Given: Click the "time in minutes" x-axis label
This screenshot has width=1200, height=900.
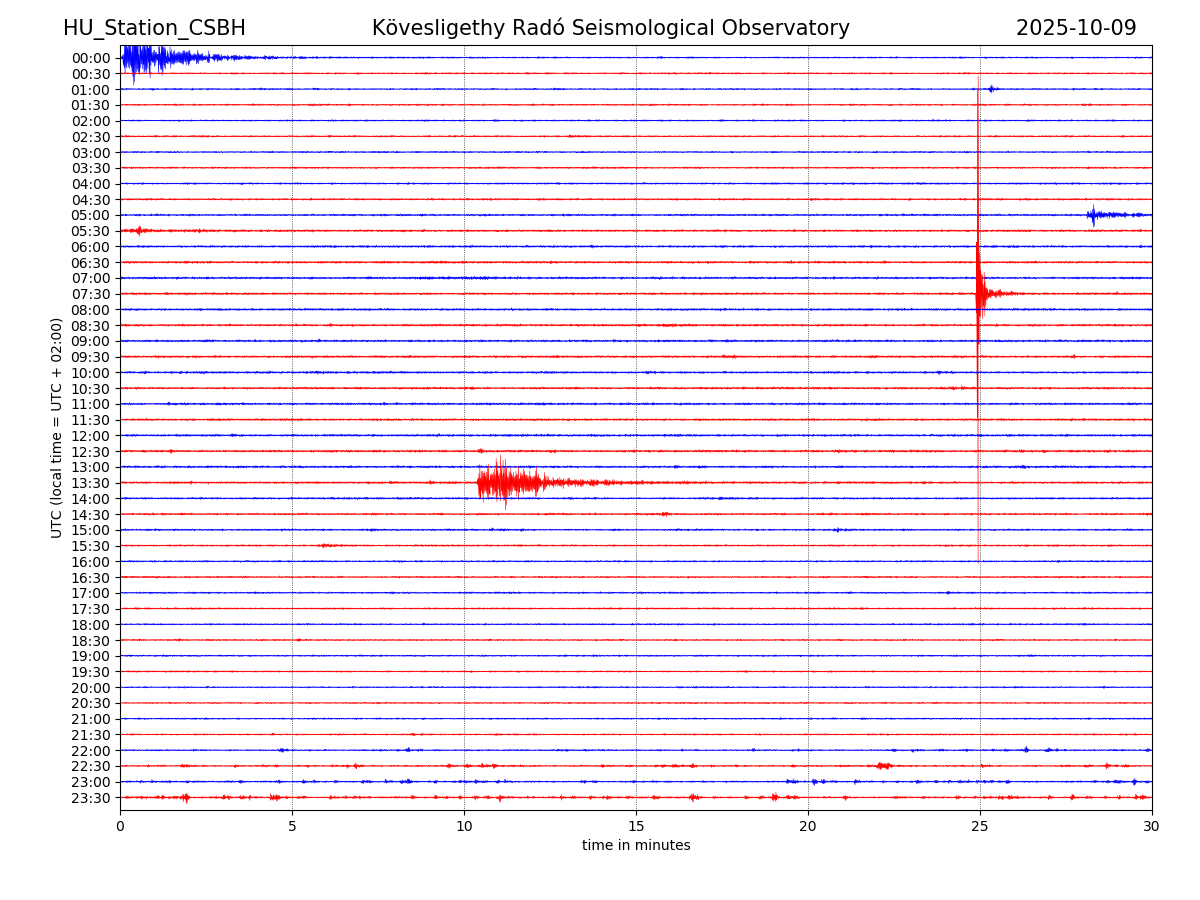Looking at the screenshot, I should [x=636, y=846].
